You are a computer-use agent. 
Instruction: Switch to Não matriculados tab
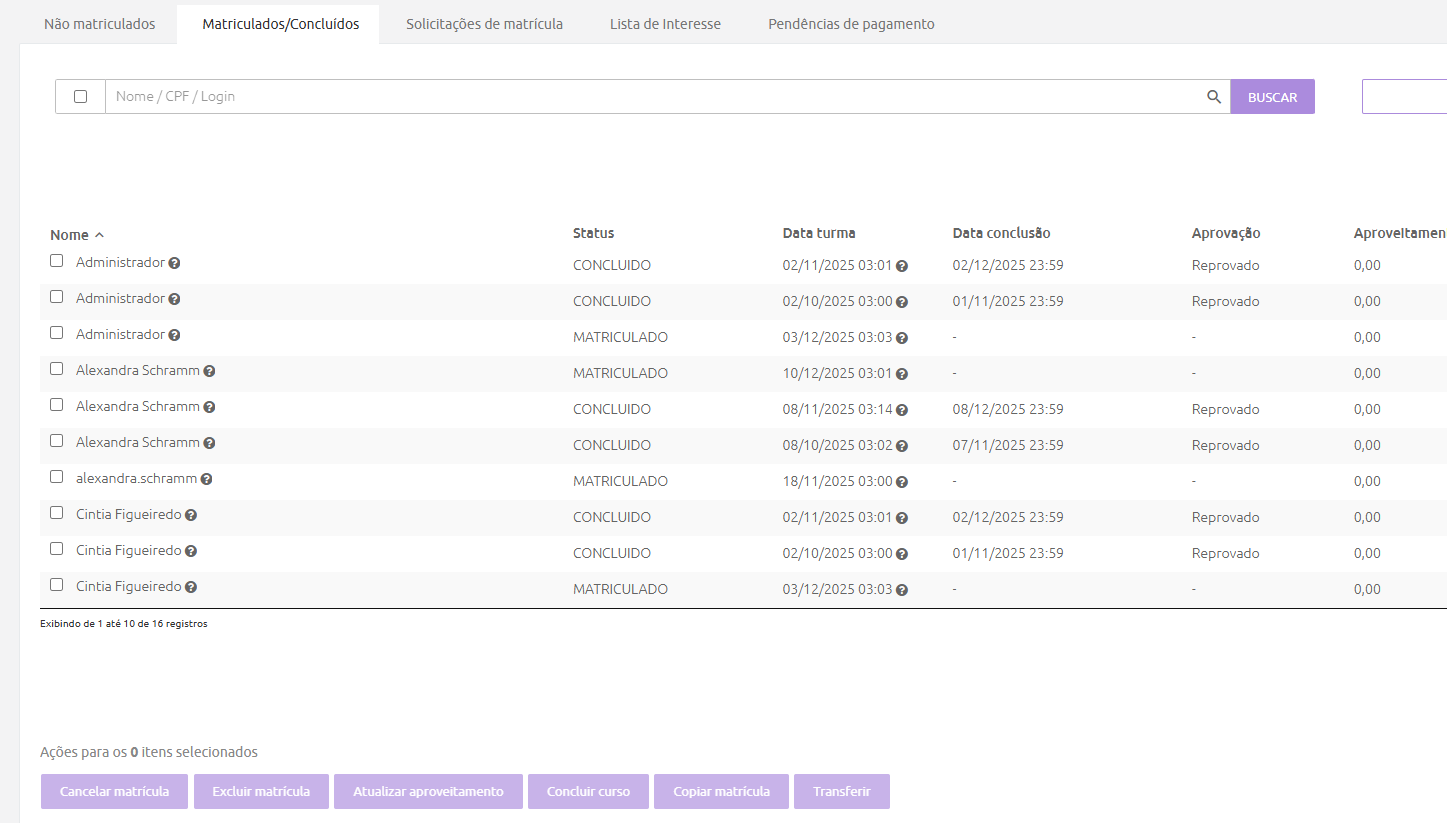click(100, 24)
